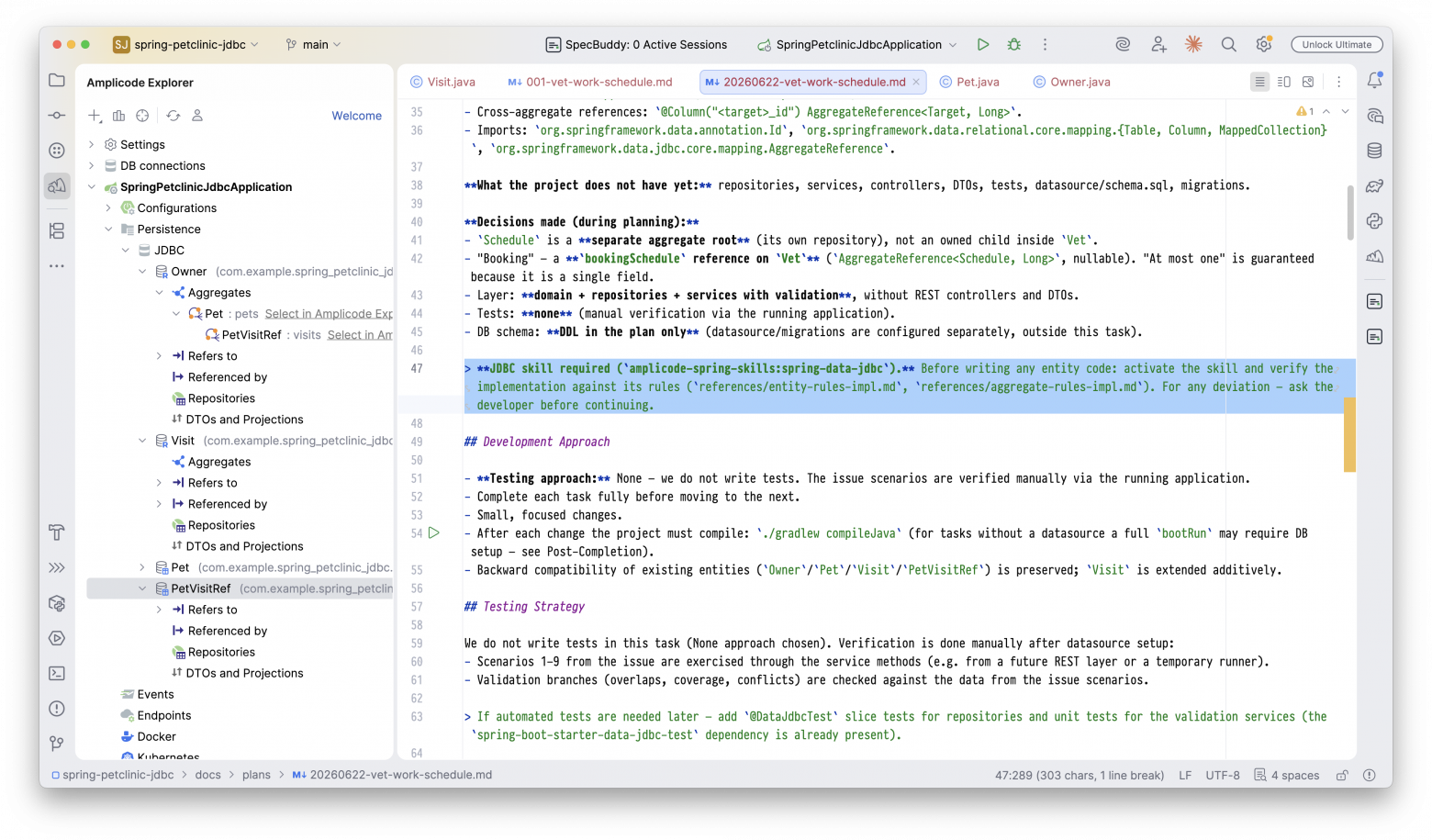Click the Unlock Ultimate button
The width and height of the screenshot is (1432, 840).
tap(1337, 44)
